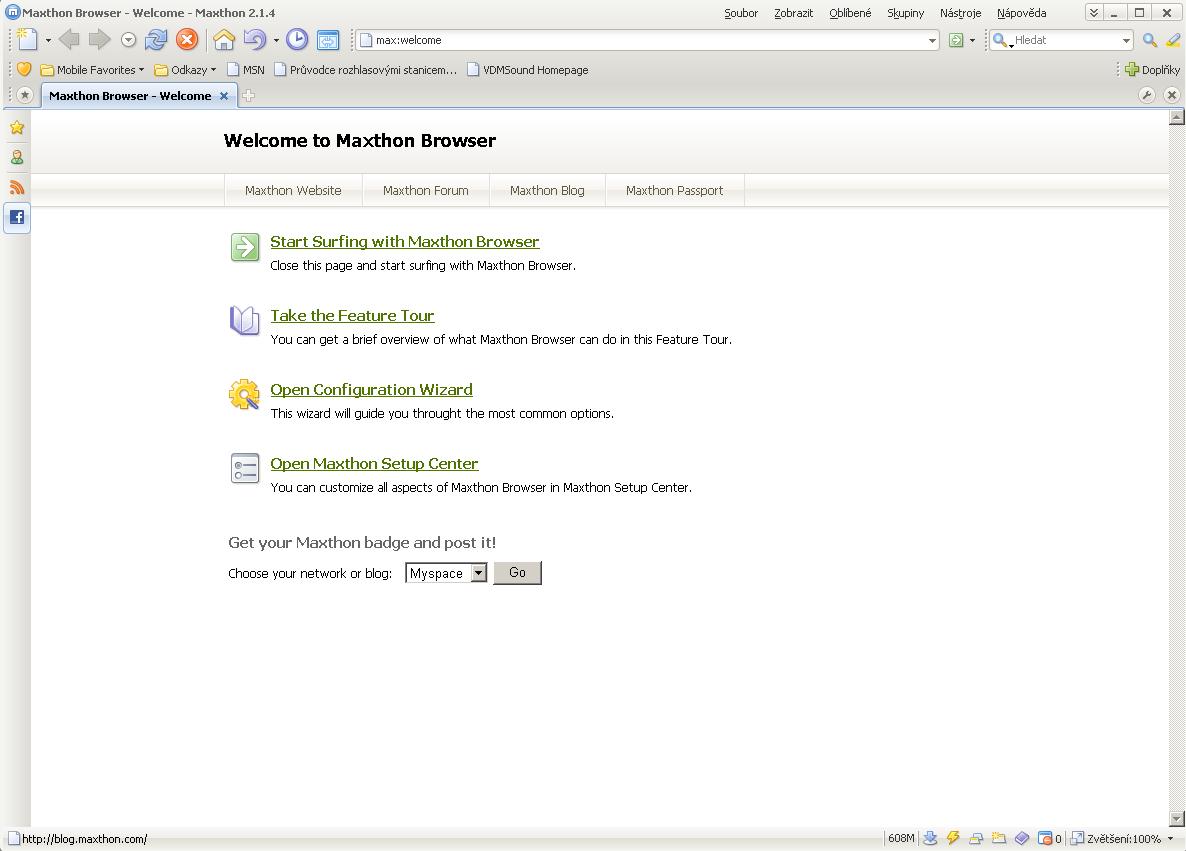Screen dimensions: 1186x851
Task: Open the Skupiny menu
Action: [x=905, y=13]
